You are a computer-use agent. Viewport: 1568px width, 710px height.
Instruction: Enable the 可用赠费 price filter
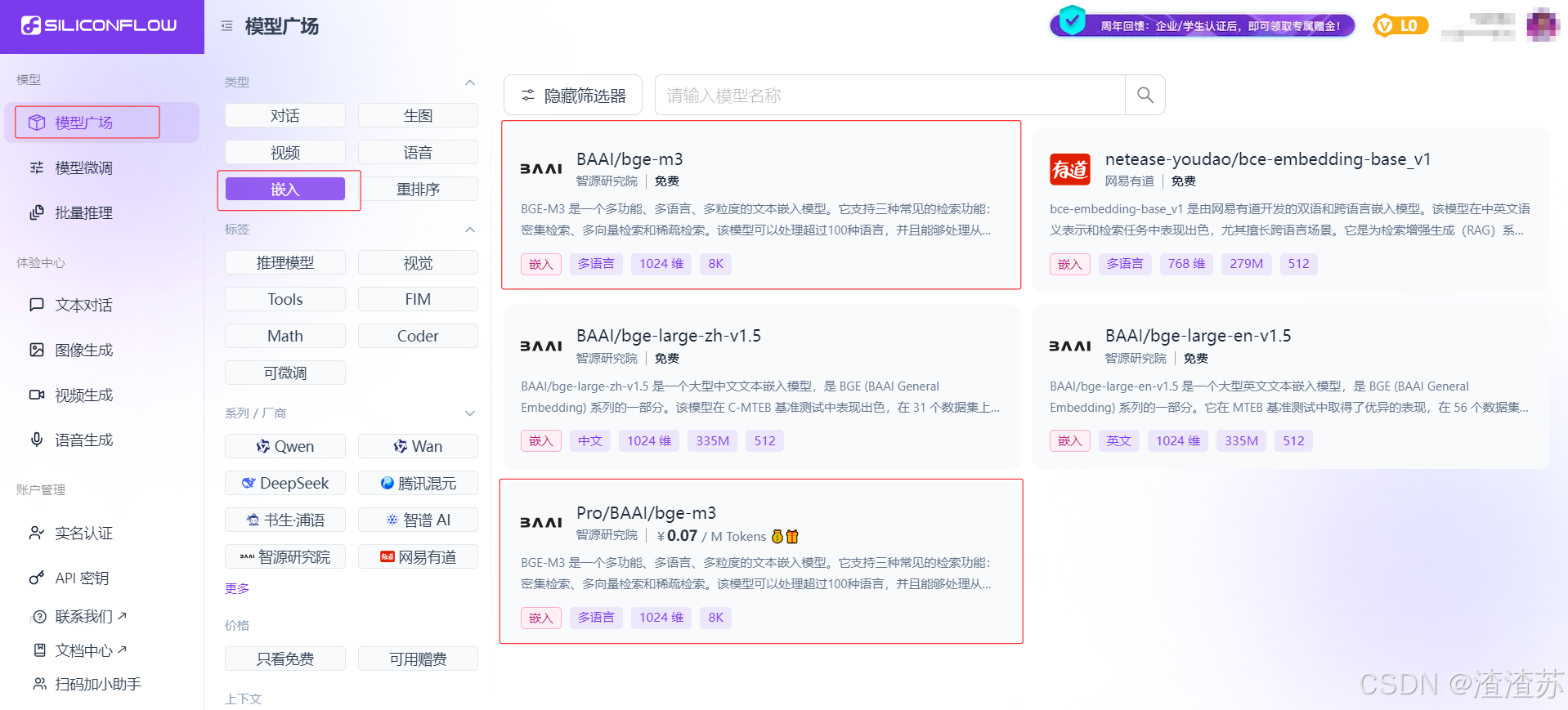(x=418, y=659)
